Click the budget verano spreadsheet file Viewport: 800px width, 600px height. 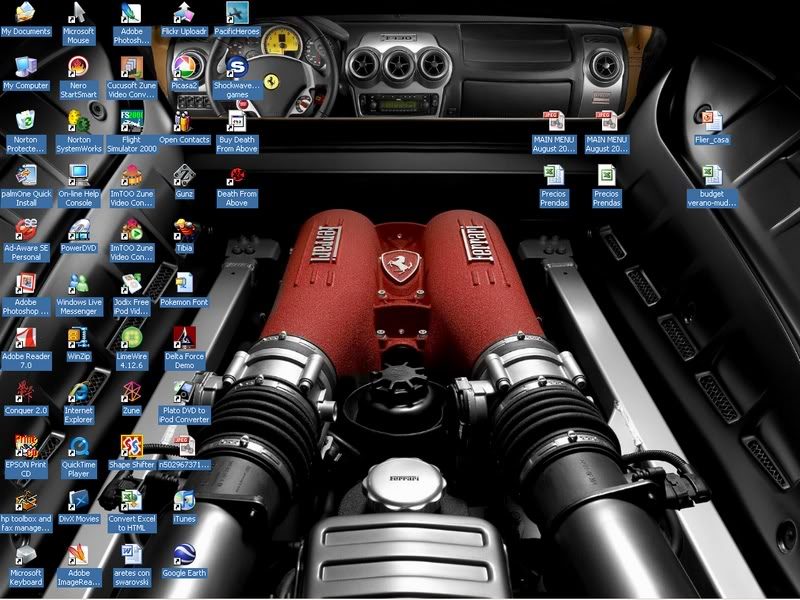(x=711, y=176)
